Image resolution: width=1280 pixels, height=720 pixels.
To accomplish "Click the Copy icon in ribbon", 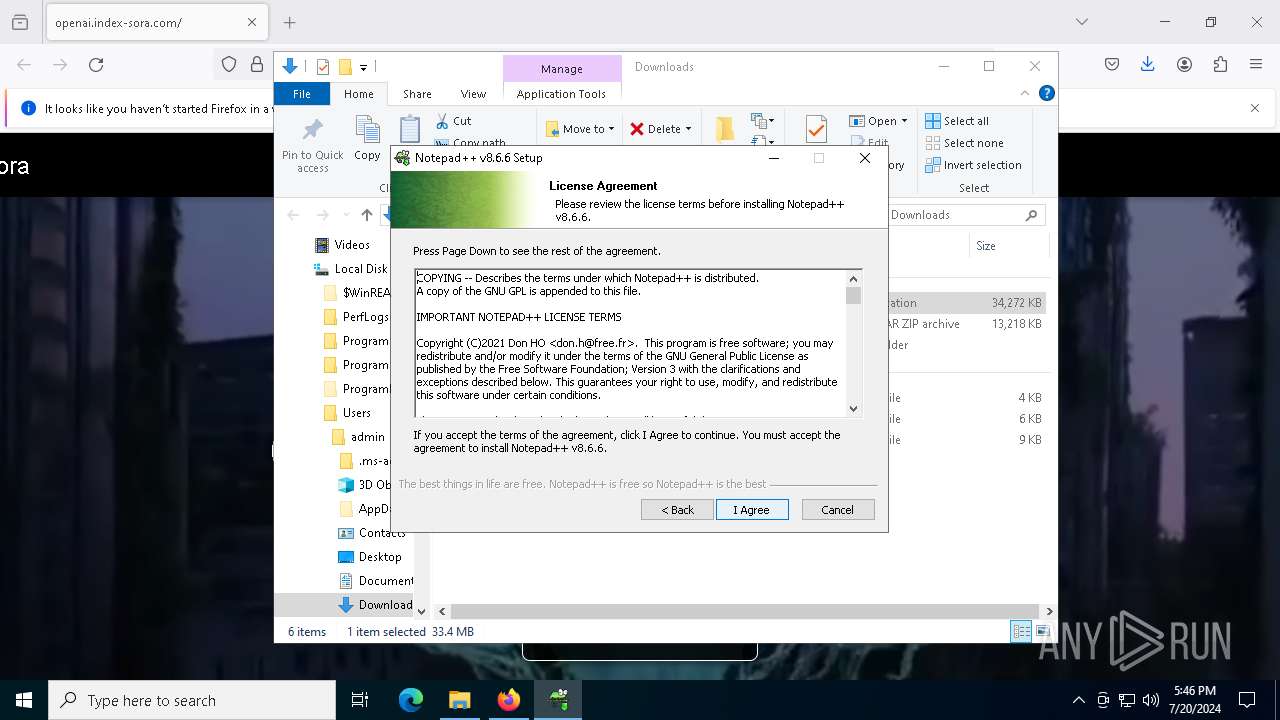I will click(368, 130).
